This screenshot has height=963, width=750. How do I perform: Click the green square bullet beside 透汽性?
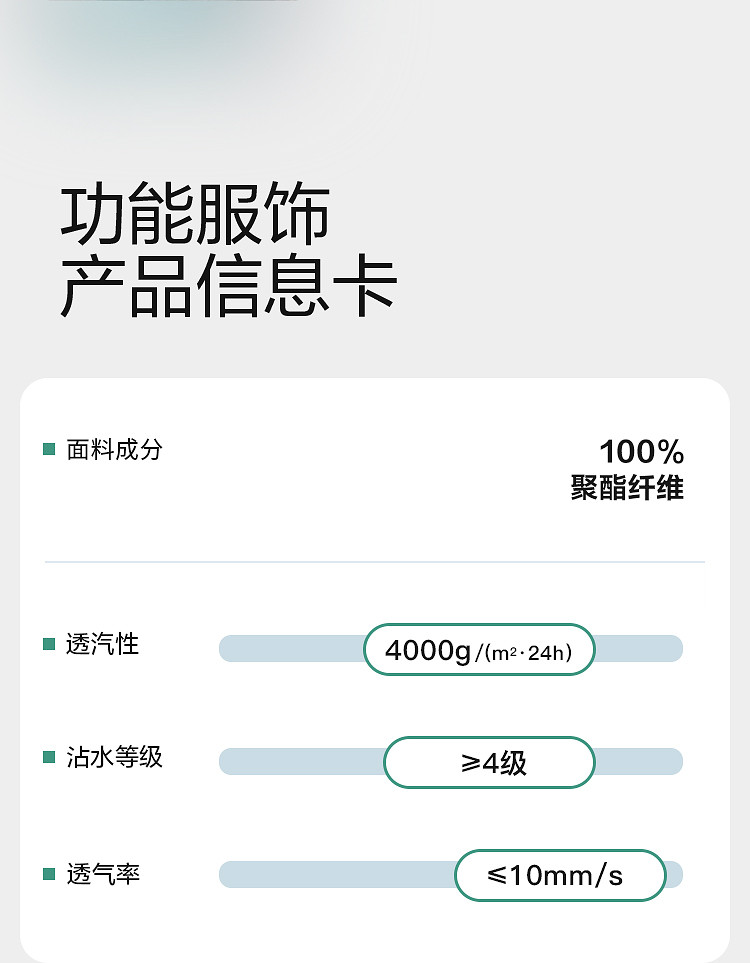tap(49, 644)
